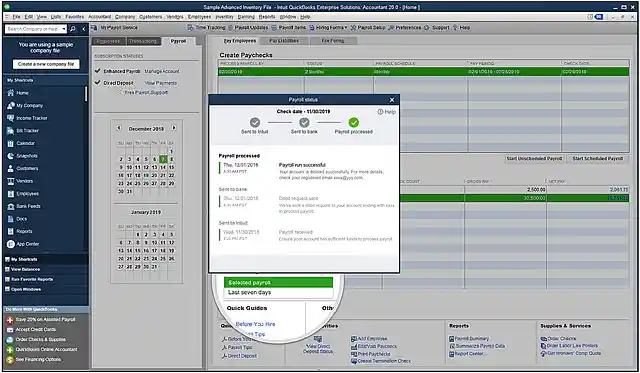The height and width of the screenshot is (373, 640).
Task: Close the Payroll status dialog
Action: [x=392, y=100]
